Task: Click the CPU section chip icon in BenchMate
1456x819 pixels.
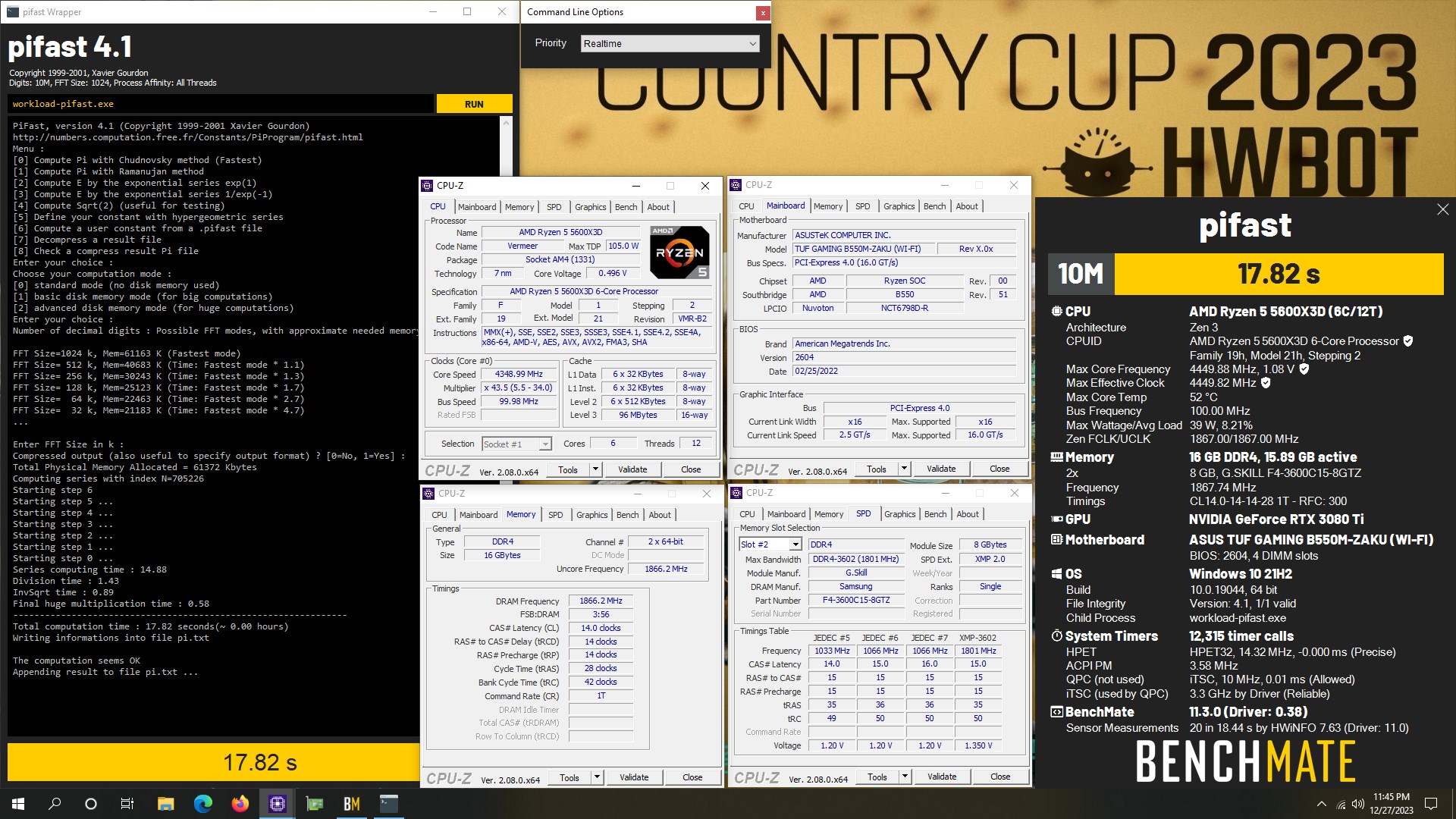Action: (1056, 311)
